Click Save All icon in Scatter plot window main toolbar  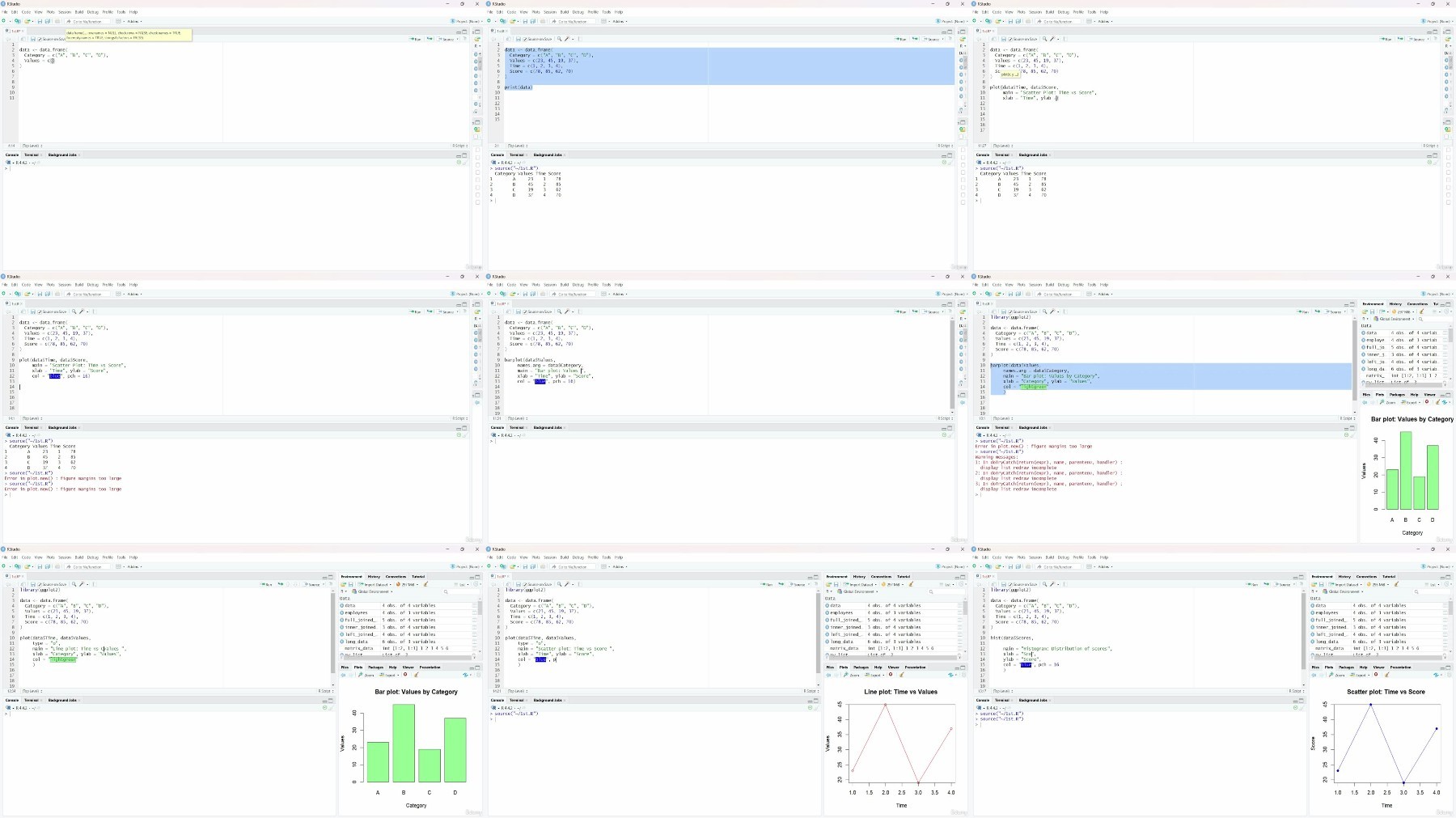[x=1018, y=566]
